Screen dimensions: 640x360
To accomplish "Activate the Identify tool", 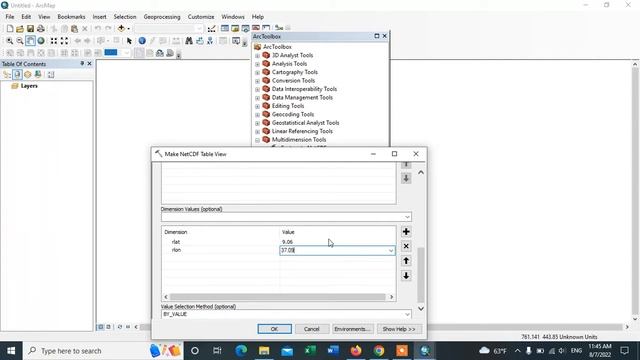I will tap(142, 41).
